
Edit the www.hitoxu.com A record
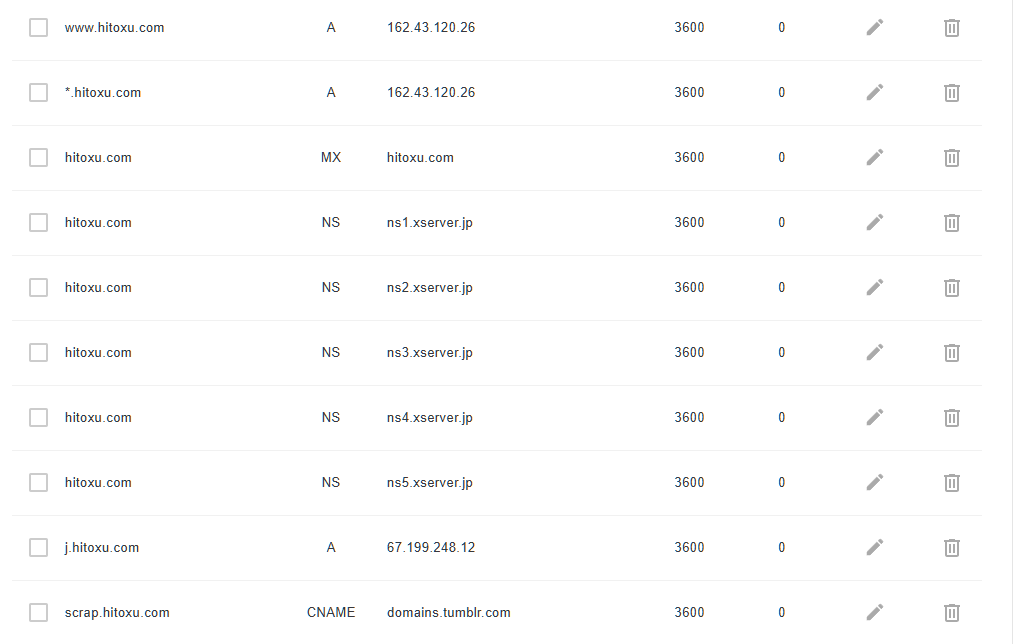pyautogui.click(x=875, y=28)
